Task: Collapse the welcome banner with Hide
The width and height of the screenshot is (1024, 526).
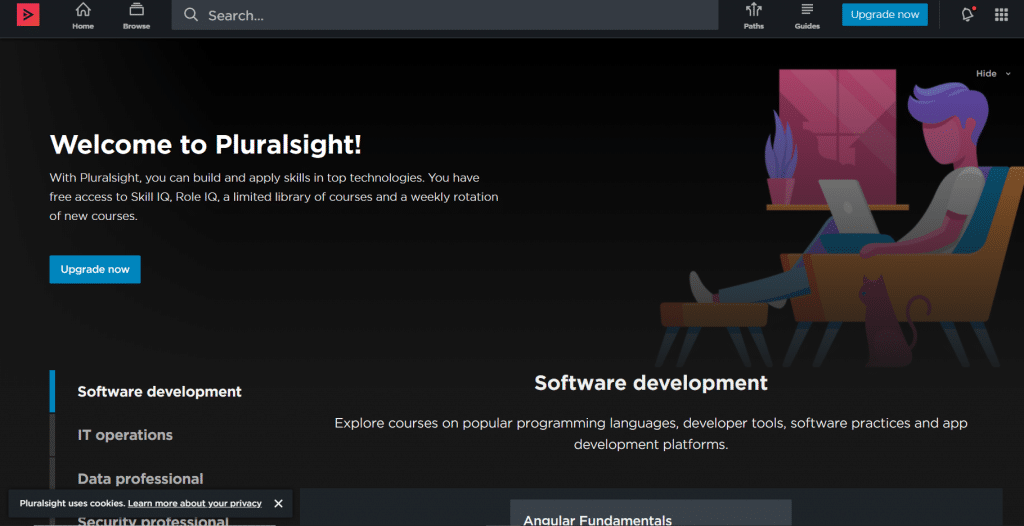Action: click(993, 74)
